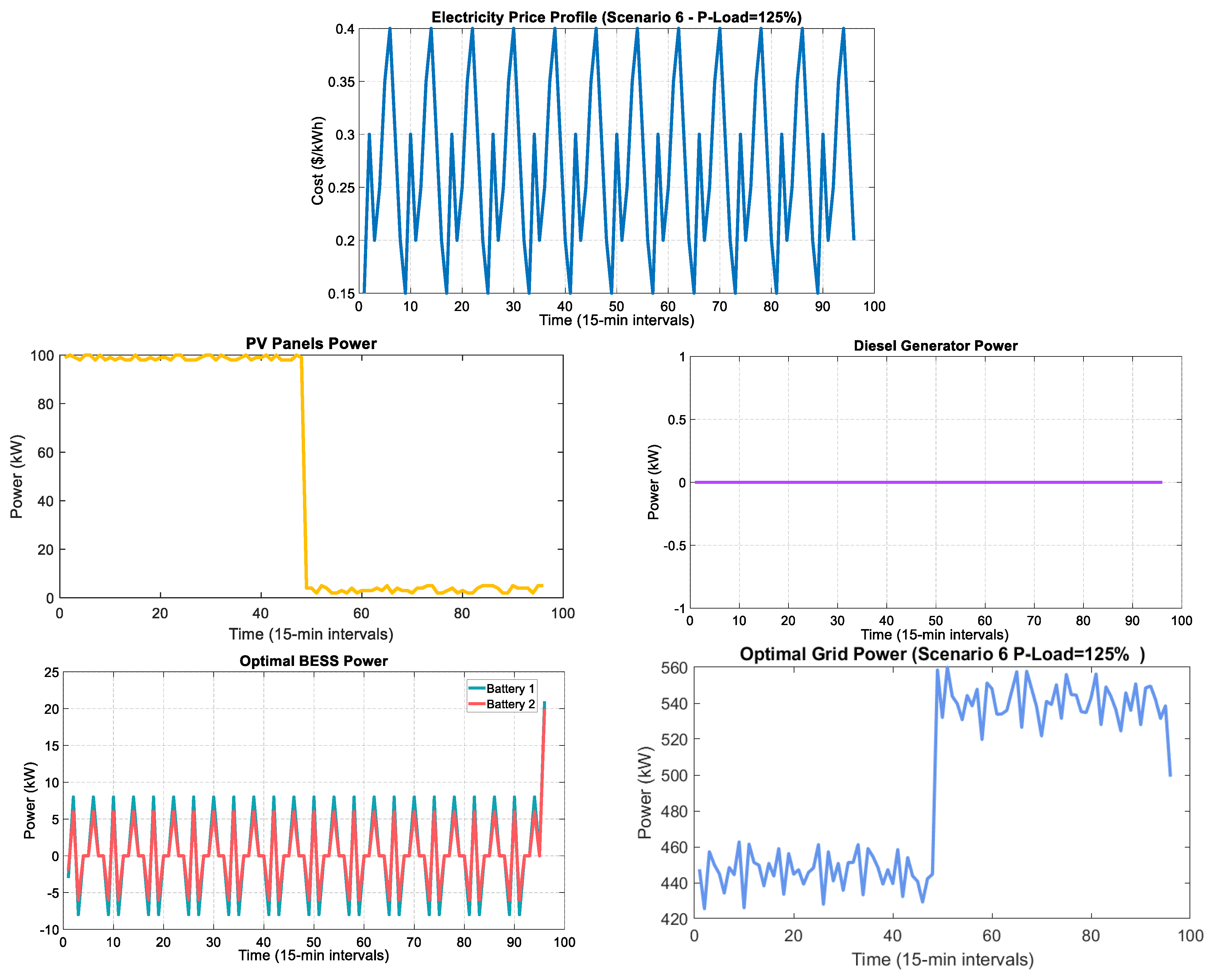The width and height of the screenshot is (1209, 980).
Task: Select the Electricity Price Profile title
Action: point(616,17)
